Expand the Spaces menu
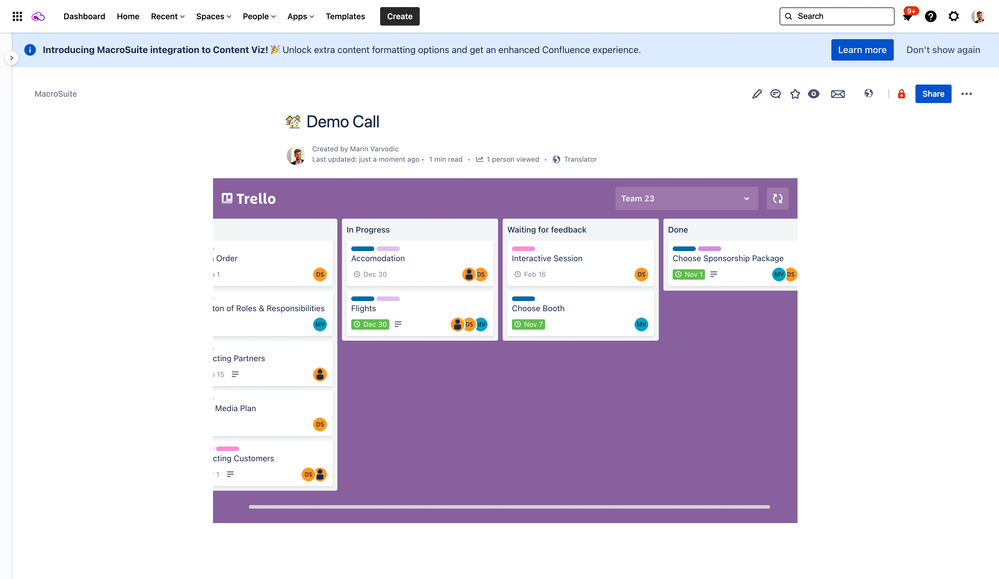999x579 pixels. (x=213, y=17)
